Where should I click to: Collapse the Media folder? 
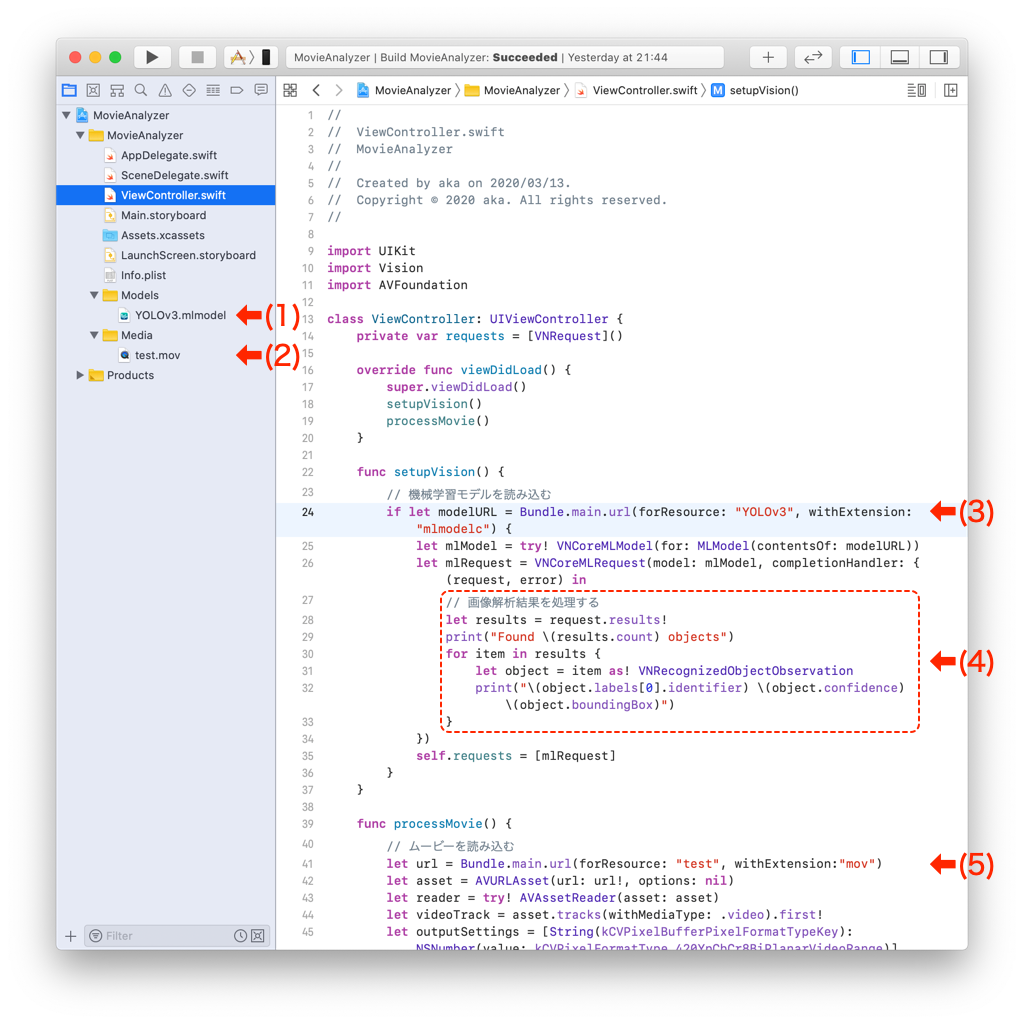(94, 336)
